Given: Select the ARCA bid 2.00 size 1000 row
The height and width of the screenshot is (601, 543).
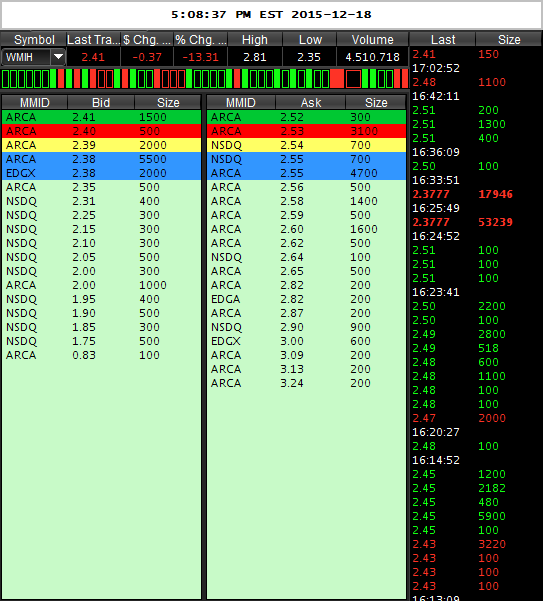Looking at the screenshot, I should tap(101, 285).
